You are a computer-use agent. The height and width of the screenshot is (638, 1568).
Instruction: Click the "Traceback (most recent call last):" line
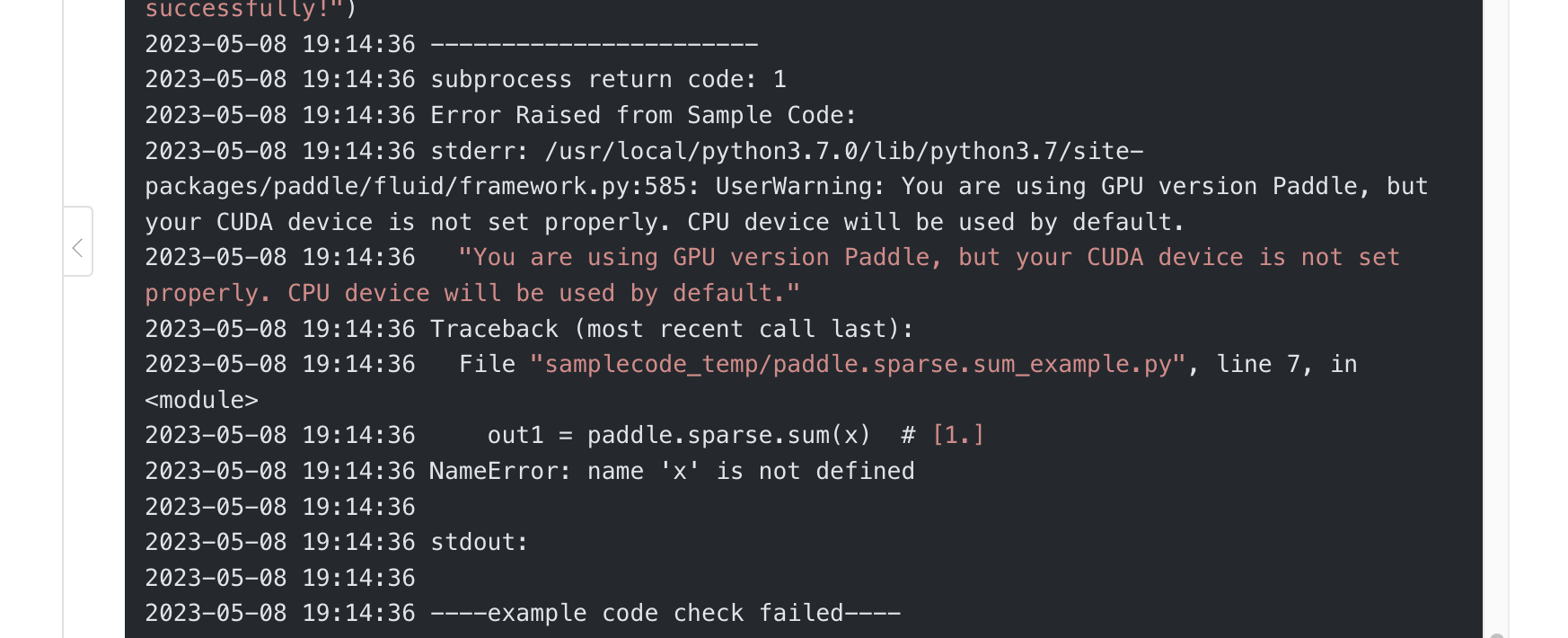671,329
